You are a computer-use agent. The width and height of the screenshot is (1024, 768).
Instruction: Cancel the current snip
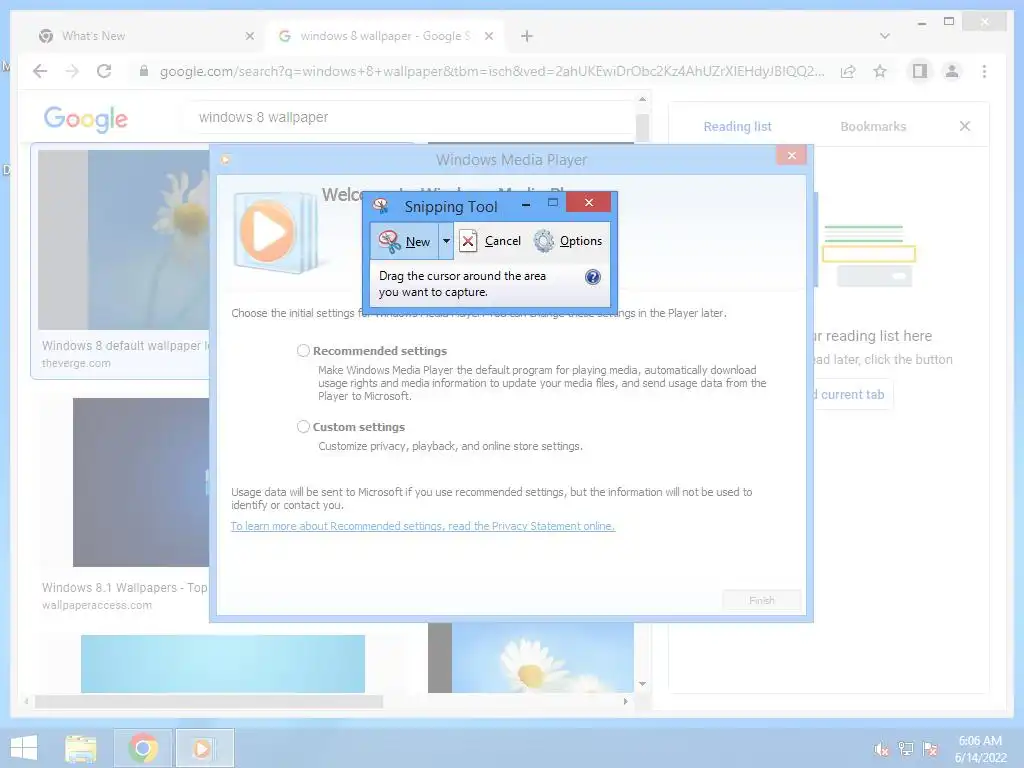tap(490, 241)
